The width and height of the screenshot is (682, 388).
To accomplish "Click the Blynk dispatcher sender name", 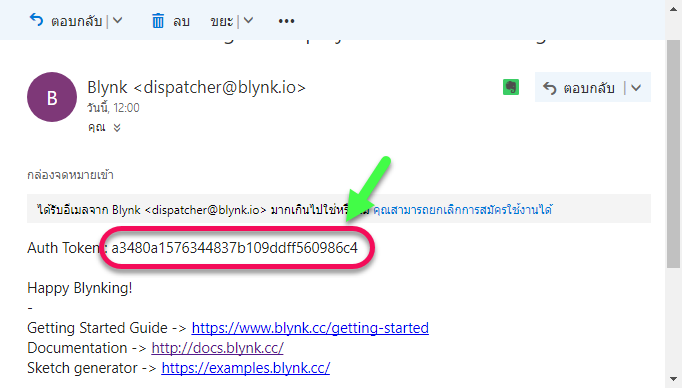I will pos(196,87).
